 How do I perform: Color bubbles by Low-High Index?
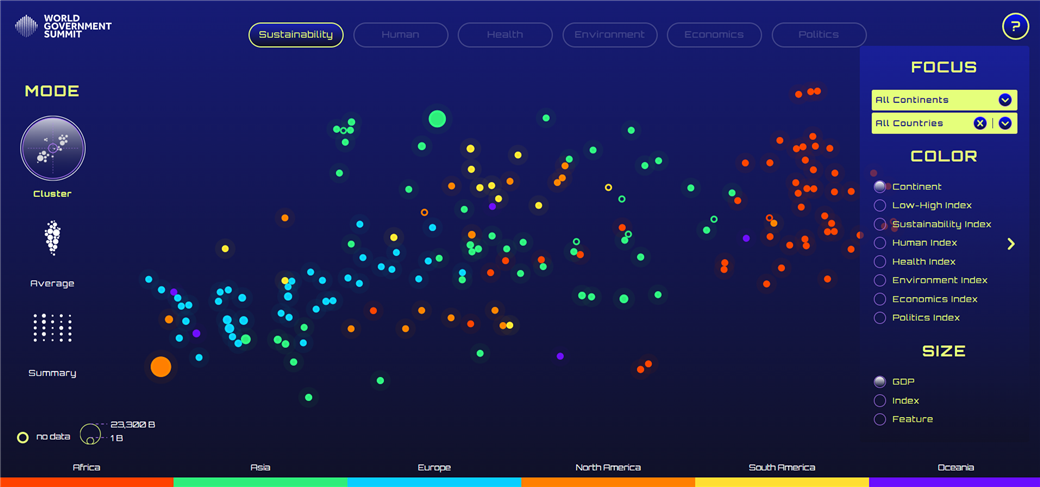pyautogui.click(x=880, y=206)
